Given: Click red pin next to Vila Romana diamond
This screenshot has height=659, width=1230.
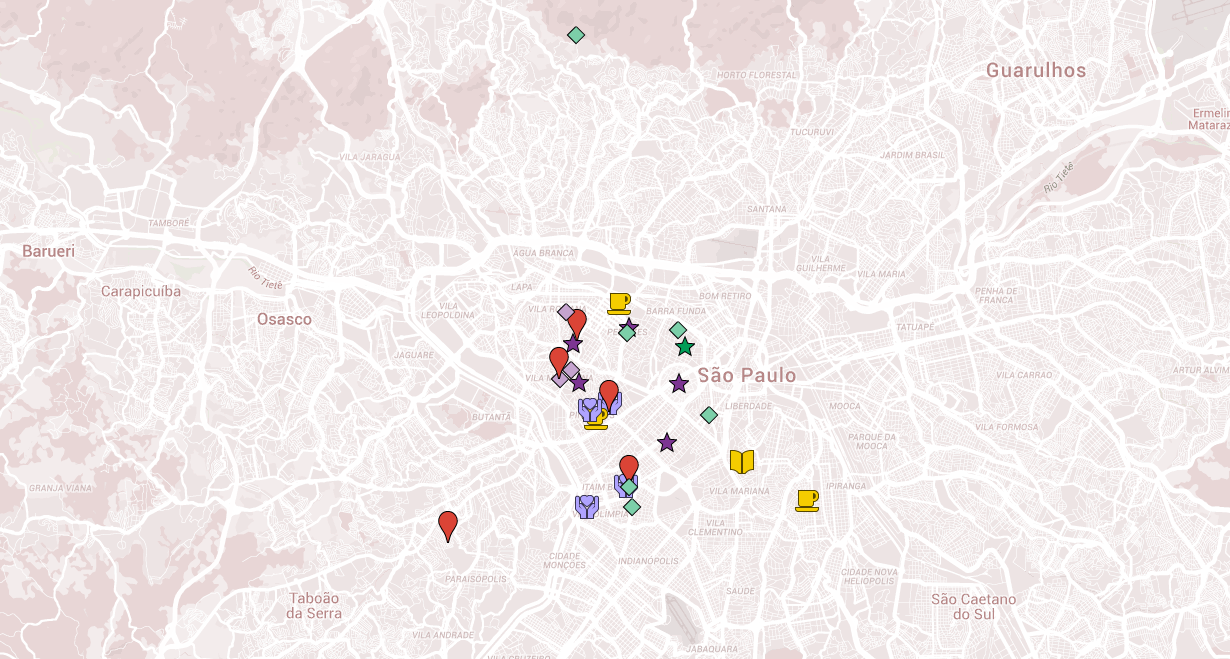Looking at the screenshot, I should (577, 324).
